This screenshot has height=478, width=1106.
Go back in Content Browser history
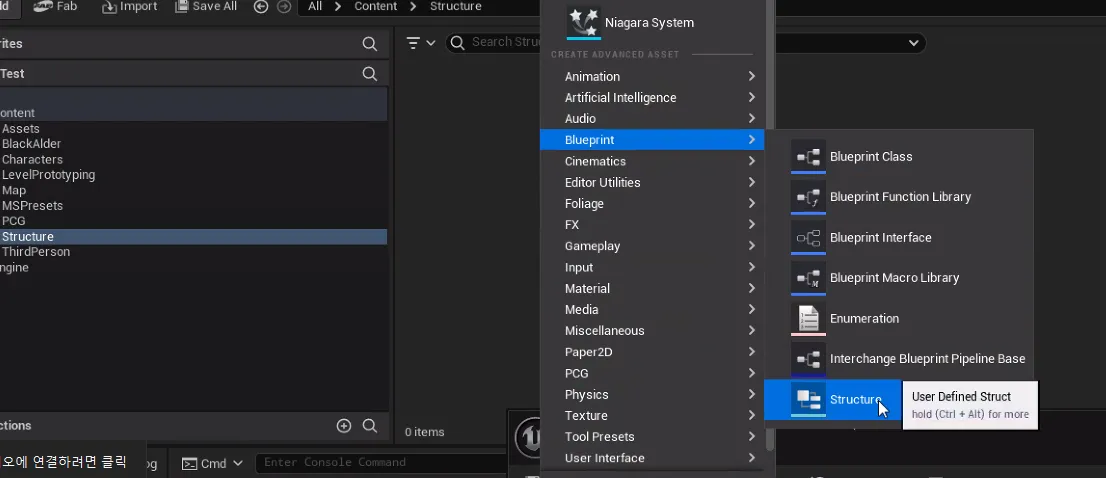(261, 6)
